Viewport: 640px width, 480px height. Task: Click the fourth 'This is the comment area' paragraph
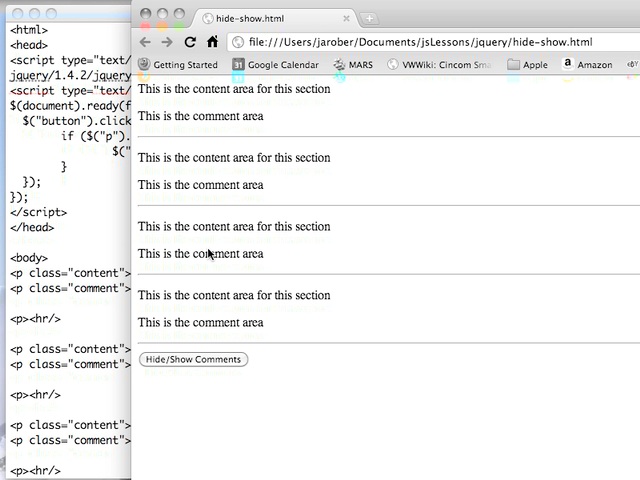point(200,322)
